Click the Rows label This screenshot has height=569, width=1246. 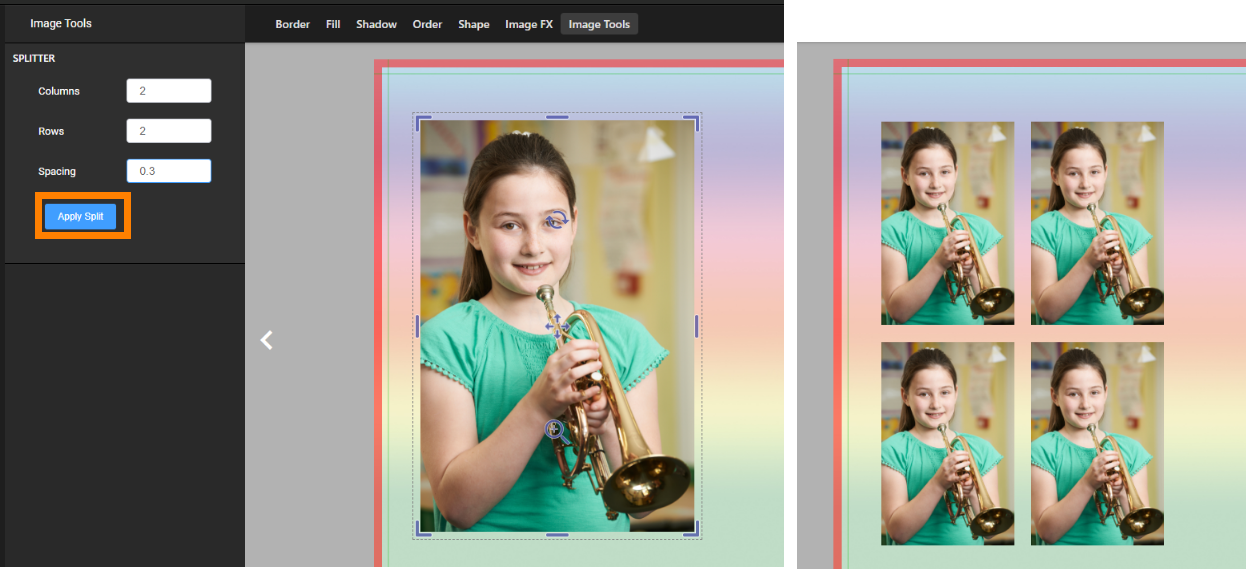click(x=51, y=131)
